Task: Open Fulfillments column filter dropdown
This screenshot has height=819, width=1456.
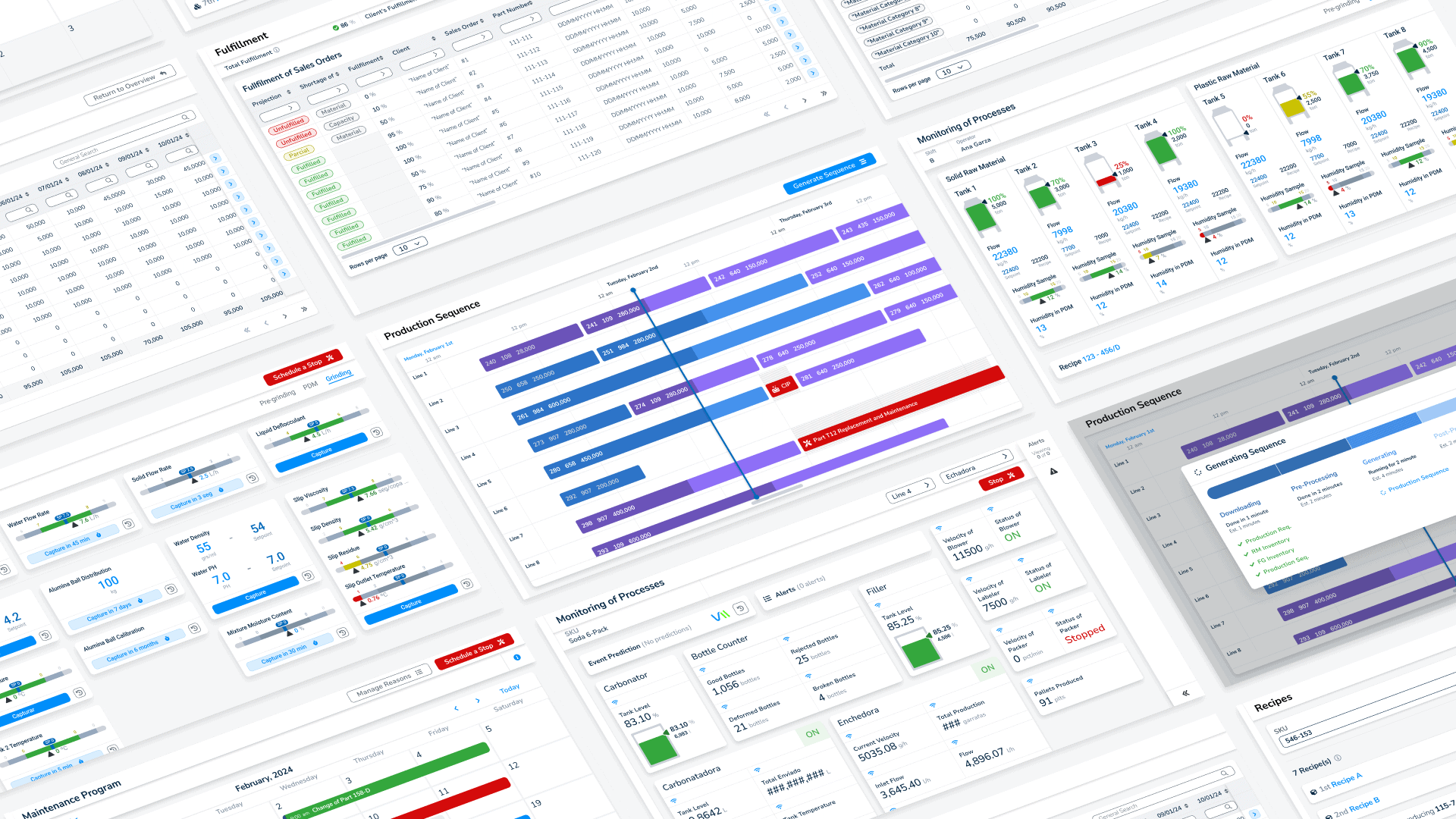Action: pos(374,77)
